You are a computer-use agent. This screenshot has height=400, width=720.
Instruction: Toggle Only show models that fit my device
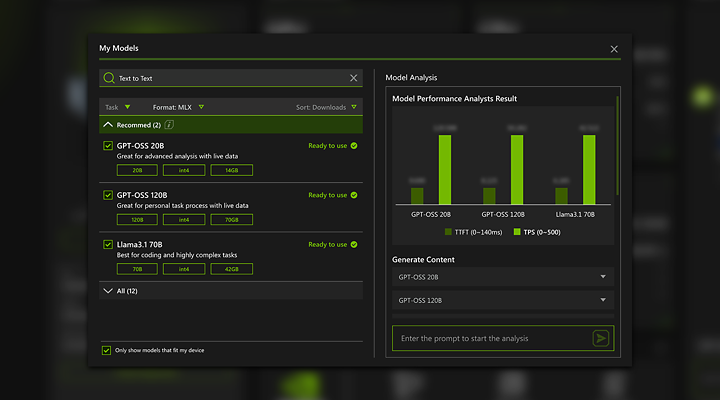106,350
